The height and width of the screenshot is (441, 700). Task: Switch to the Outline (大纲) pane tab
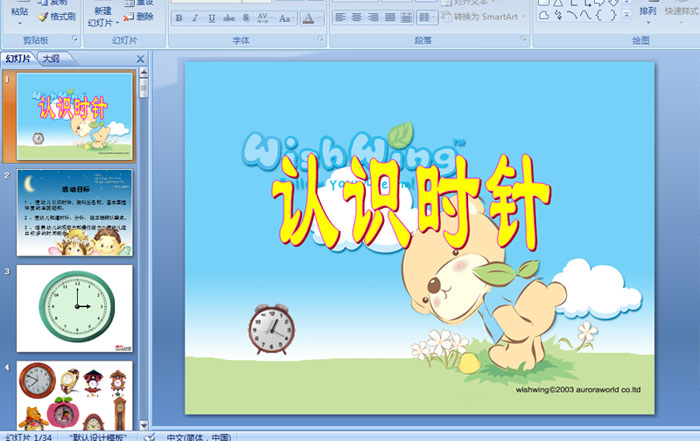[51, 58]
